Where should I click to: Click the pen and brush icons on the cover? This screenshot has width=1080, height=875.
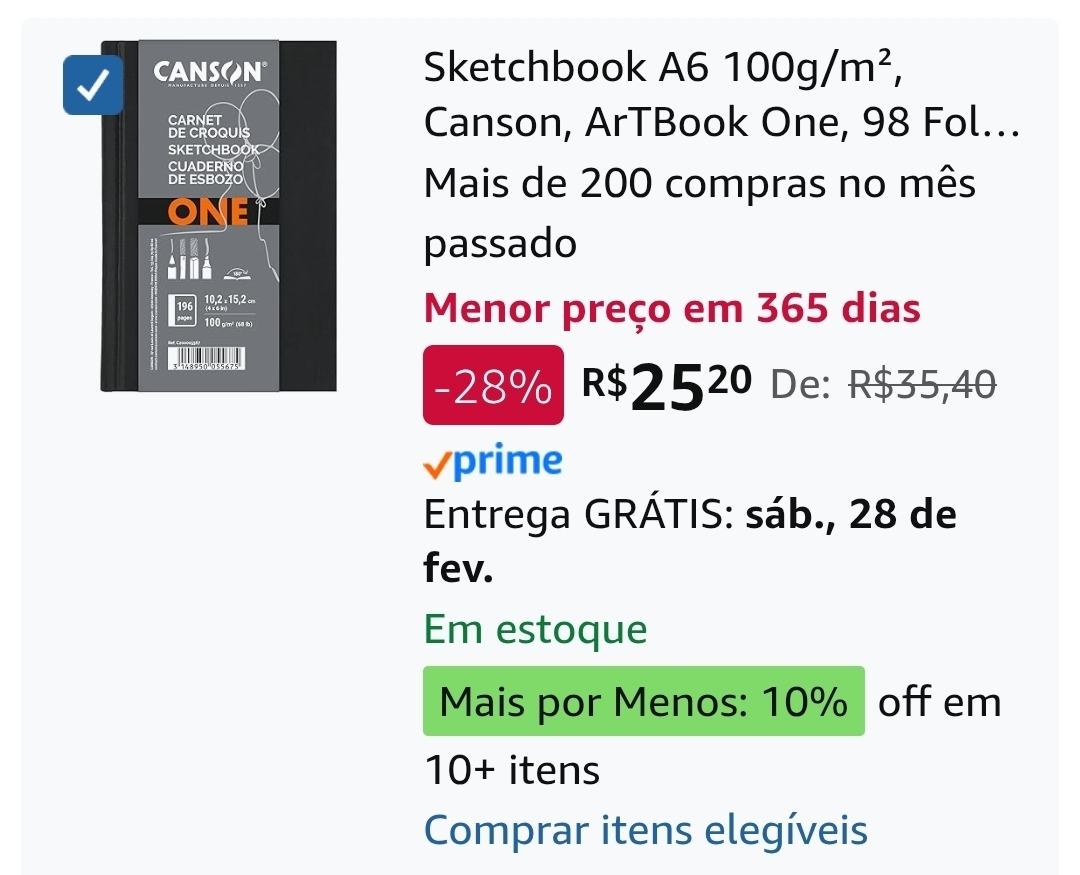pyautogui.click(x=190, y=260)
